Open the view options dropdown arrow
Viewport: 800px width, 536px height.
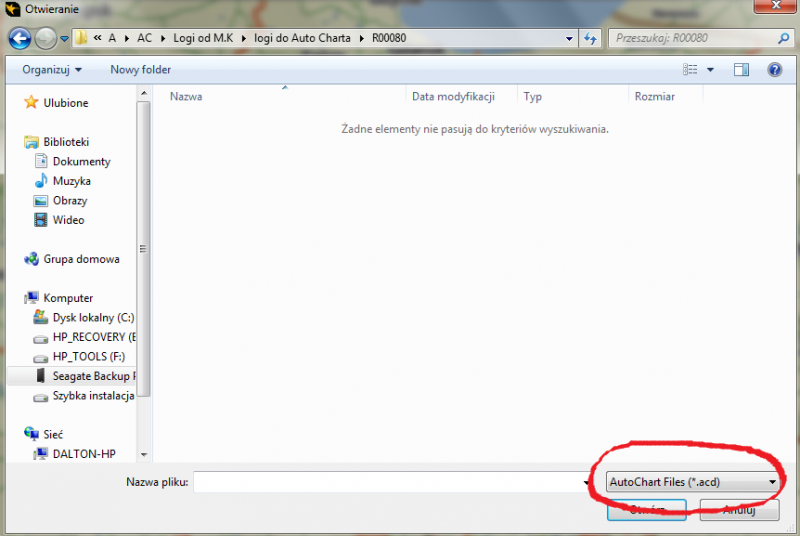711,70
